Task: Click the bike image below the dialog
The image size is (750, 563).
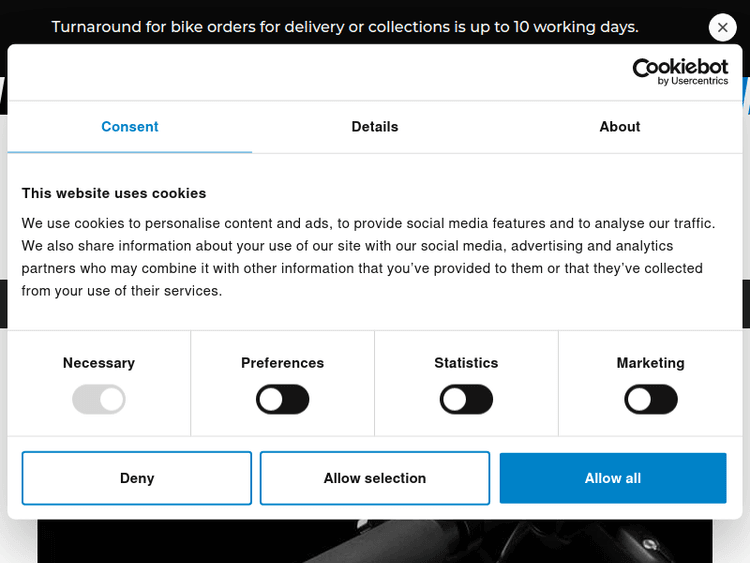Action: click(x=375, y=542)
